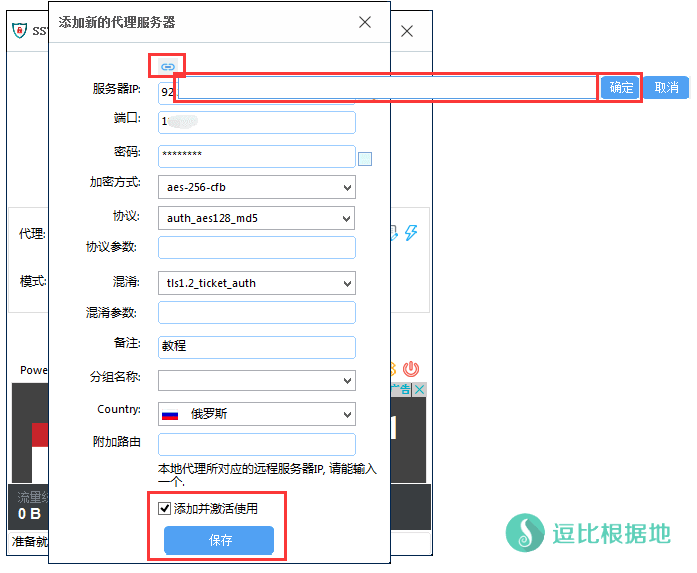This screenshot has height=573, width=697.
Task: Click the red power icon
Action: click(411, 370)
